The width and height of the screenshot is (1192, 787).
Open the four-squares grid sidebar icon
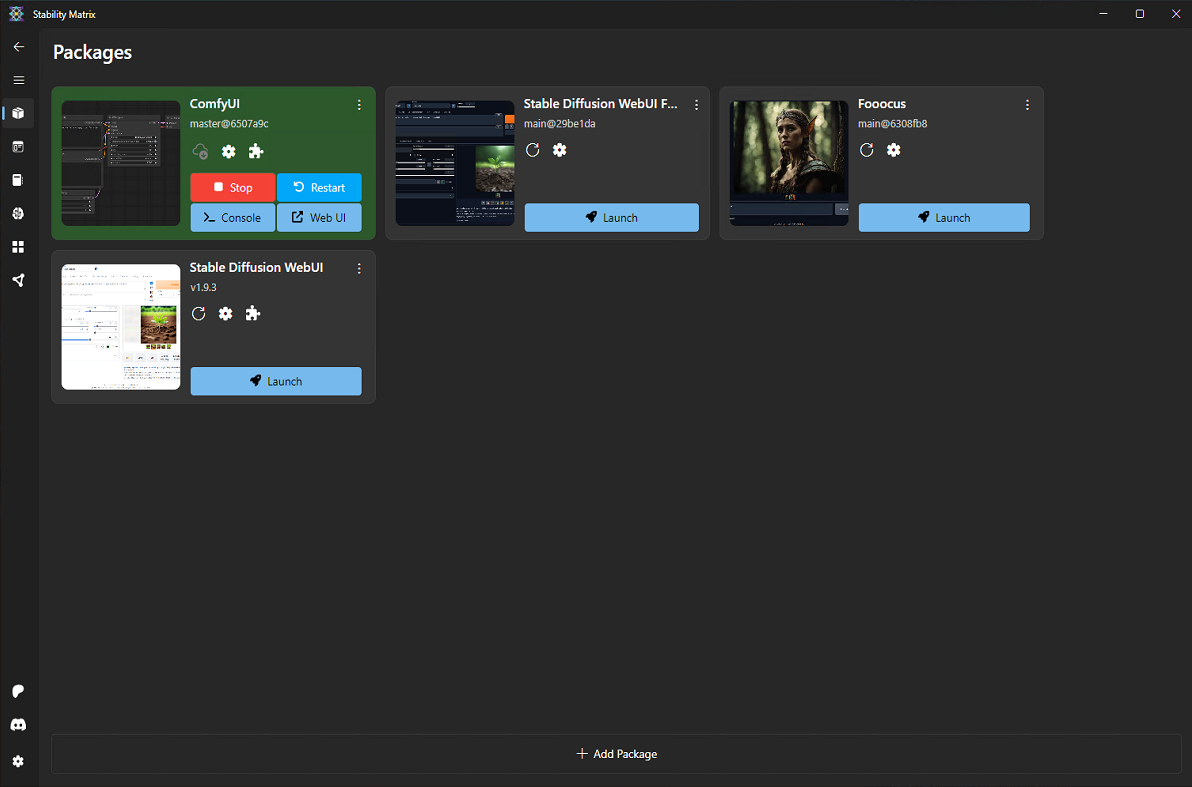tap(18, 247)
